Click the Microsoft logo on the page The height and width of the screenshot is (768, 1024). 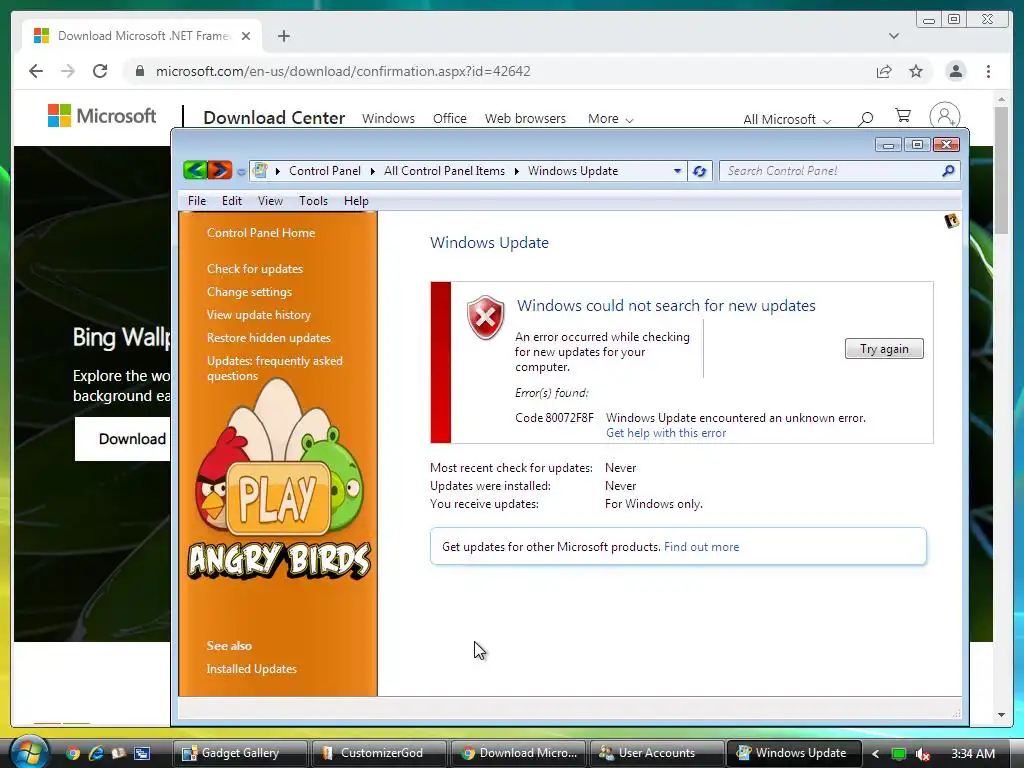pos(102,116)
